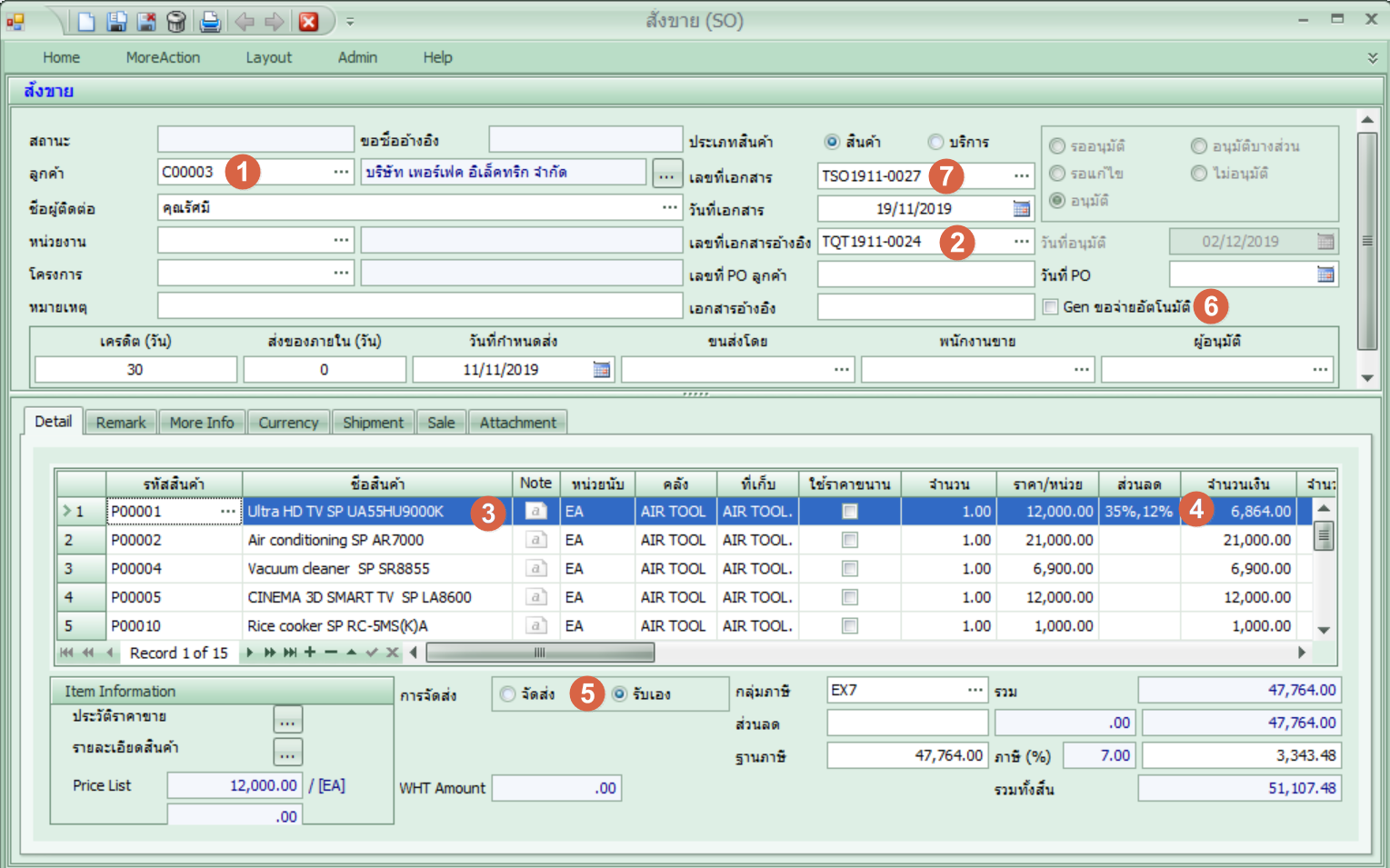Image resolution: width=1390 pixels, height=868 pixels.
Task: Click the product details ellipsis button
Action: click(287, 752)
